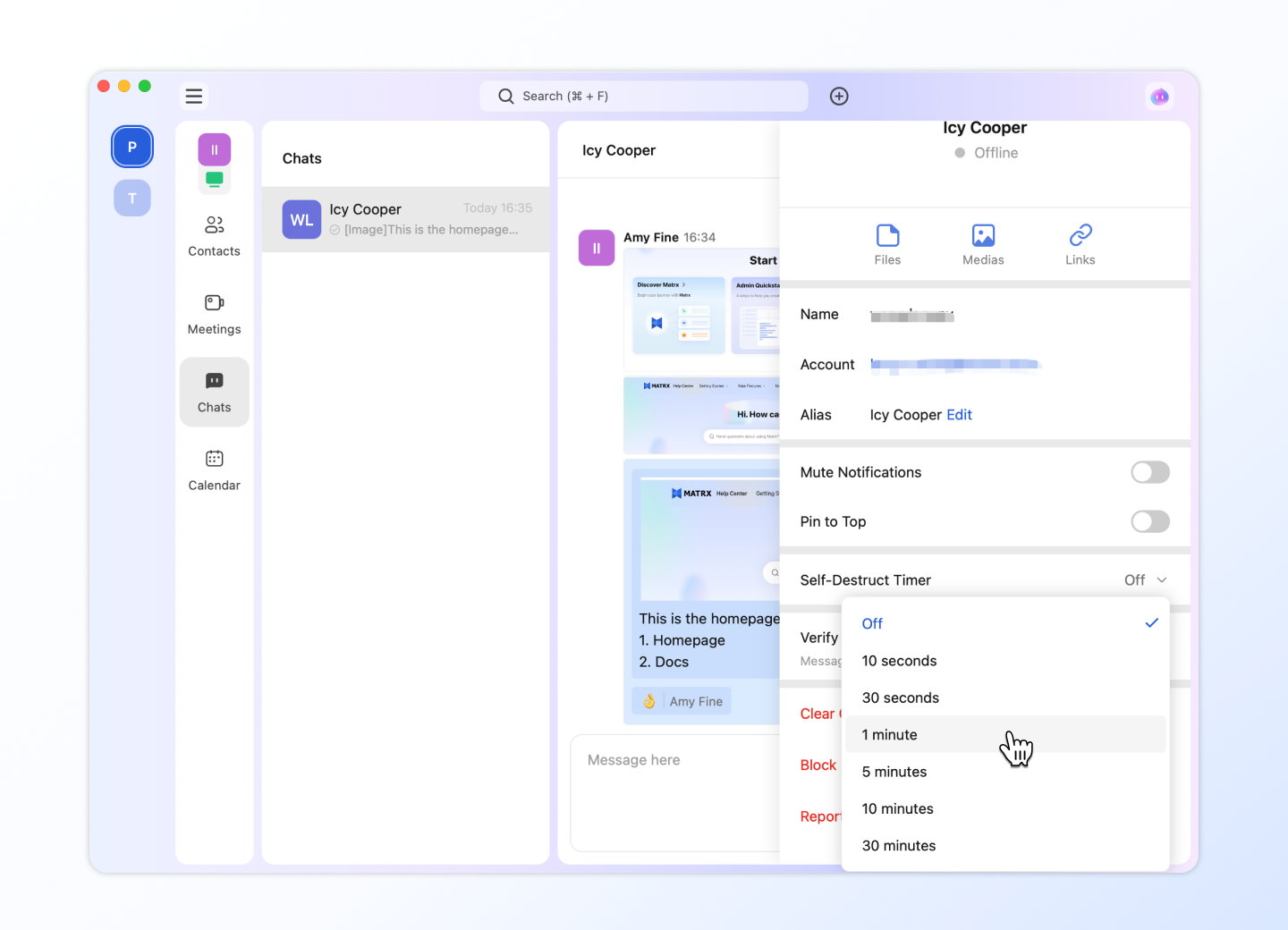The width and height of the screenshot is (1288, 930).
Task: Open the Links icon in profile panel
Action: tap(1080, 244)
